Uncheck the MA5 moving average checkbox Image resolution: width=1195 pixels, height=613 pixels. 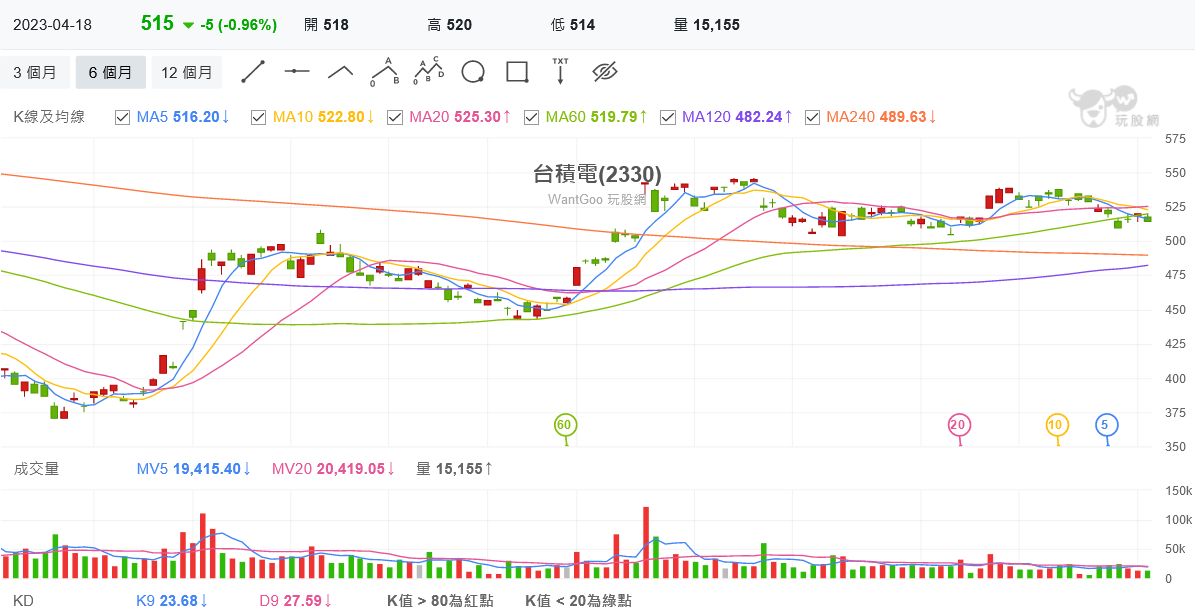[122, 117]
